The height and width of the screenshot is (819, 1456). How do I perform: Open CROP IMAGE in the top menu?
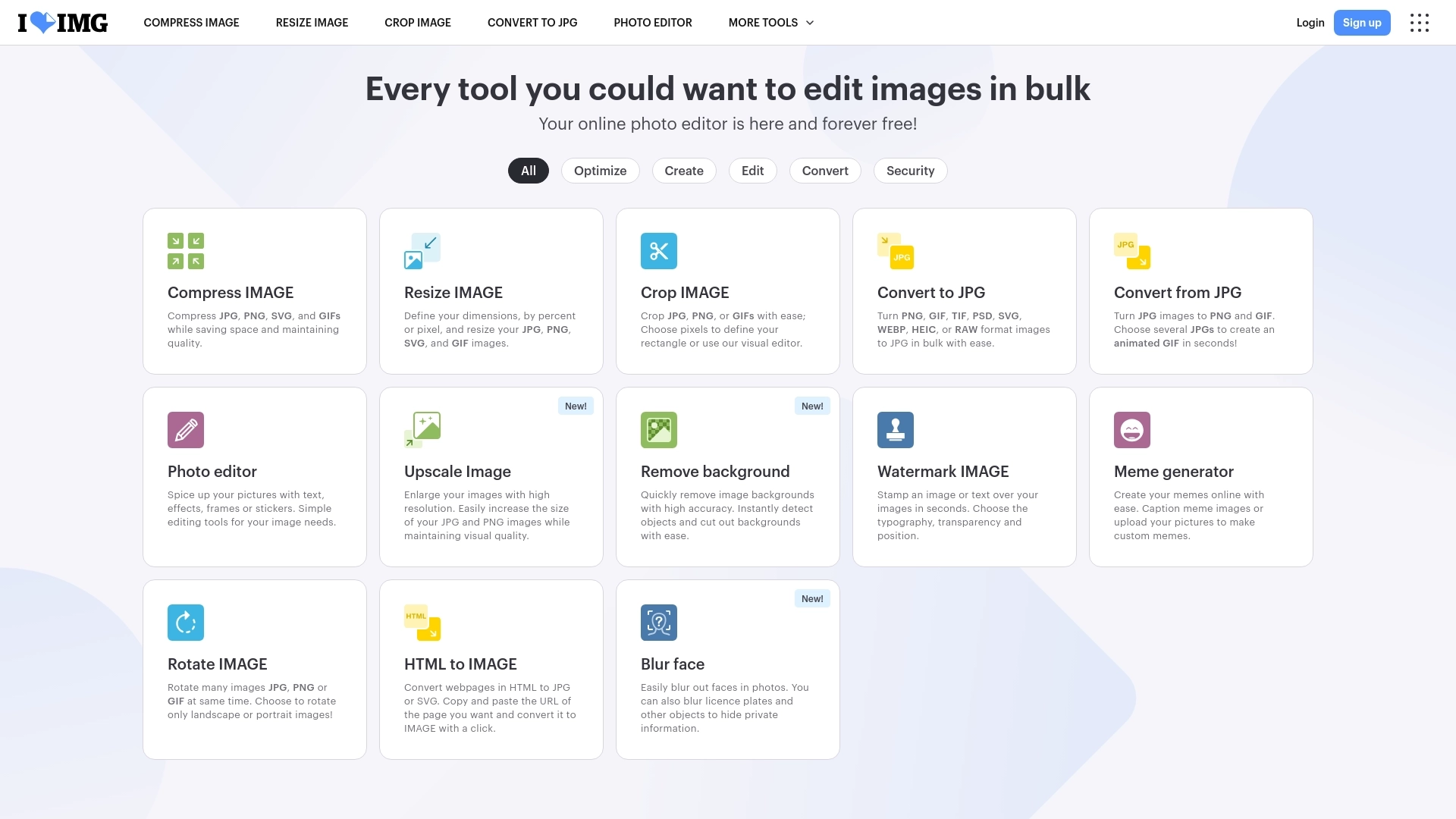(x=418, y=23)
